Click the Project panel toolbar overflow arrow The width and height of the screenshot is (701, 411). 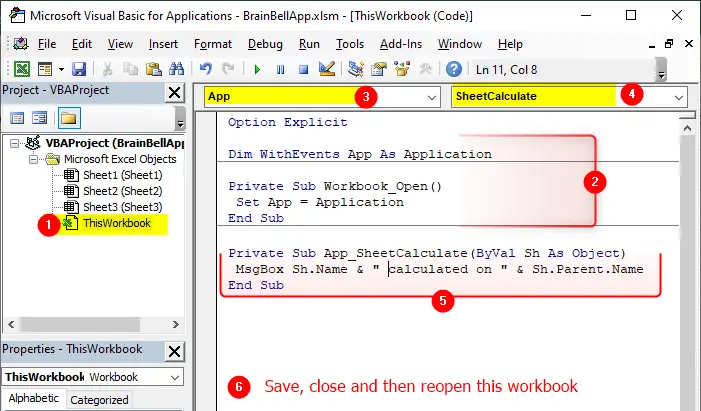pos(180,119)
